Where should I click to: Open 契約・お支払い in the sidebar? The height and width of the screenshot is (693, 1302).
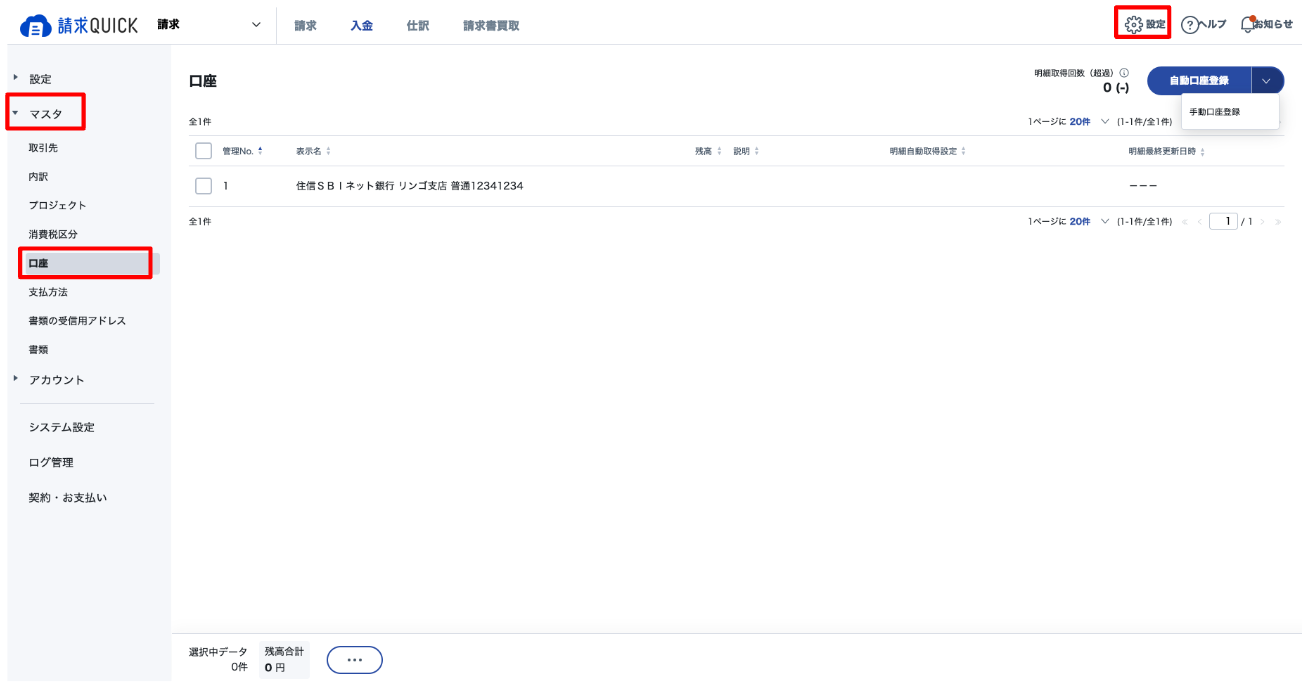67,498
